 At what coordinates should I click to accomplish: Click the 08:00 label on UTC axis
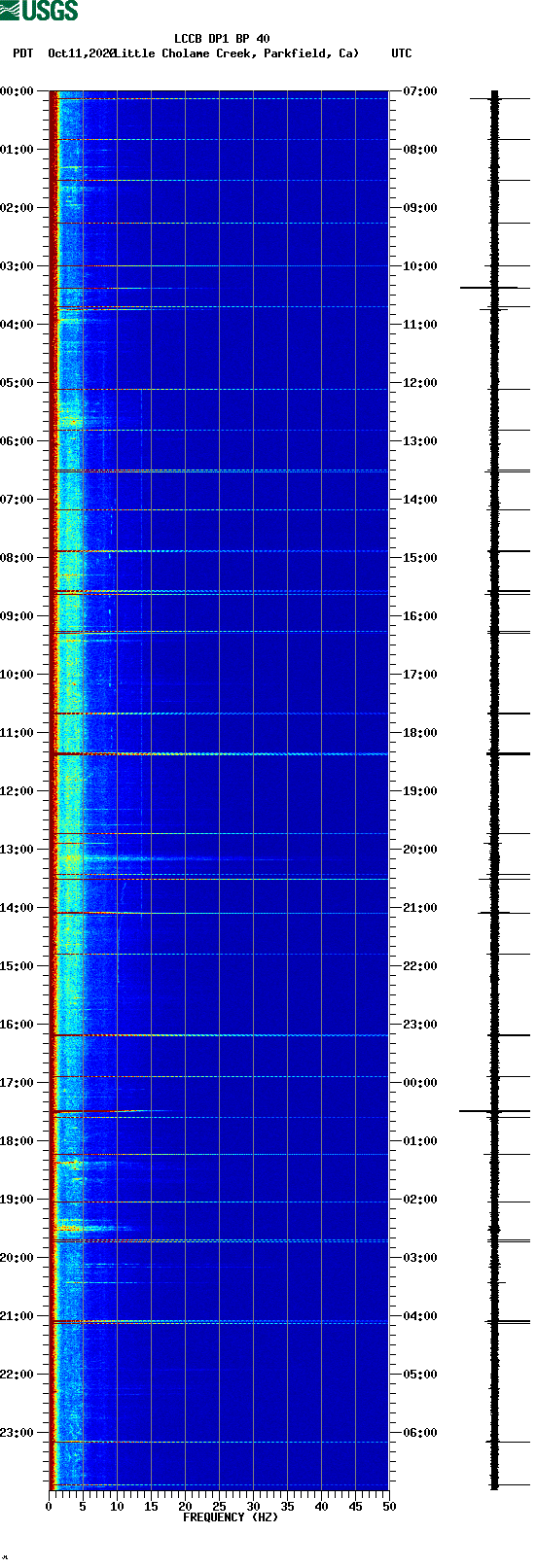(x=420, y=150)
